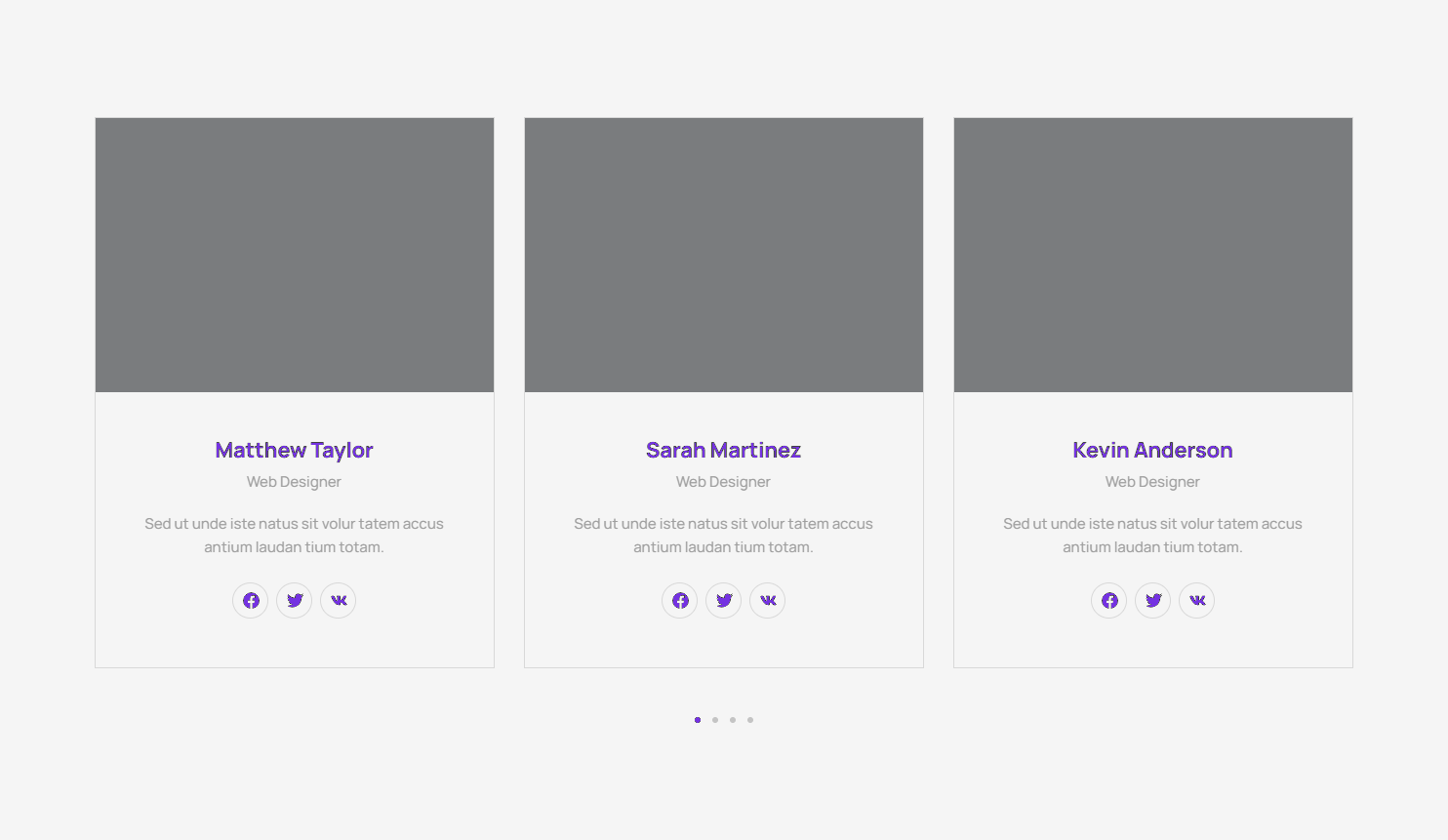Click Kevin Anderson's Facebook icon
The height and width of the screenshot is (840, 1448).
click(1109, 600)
